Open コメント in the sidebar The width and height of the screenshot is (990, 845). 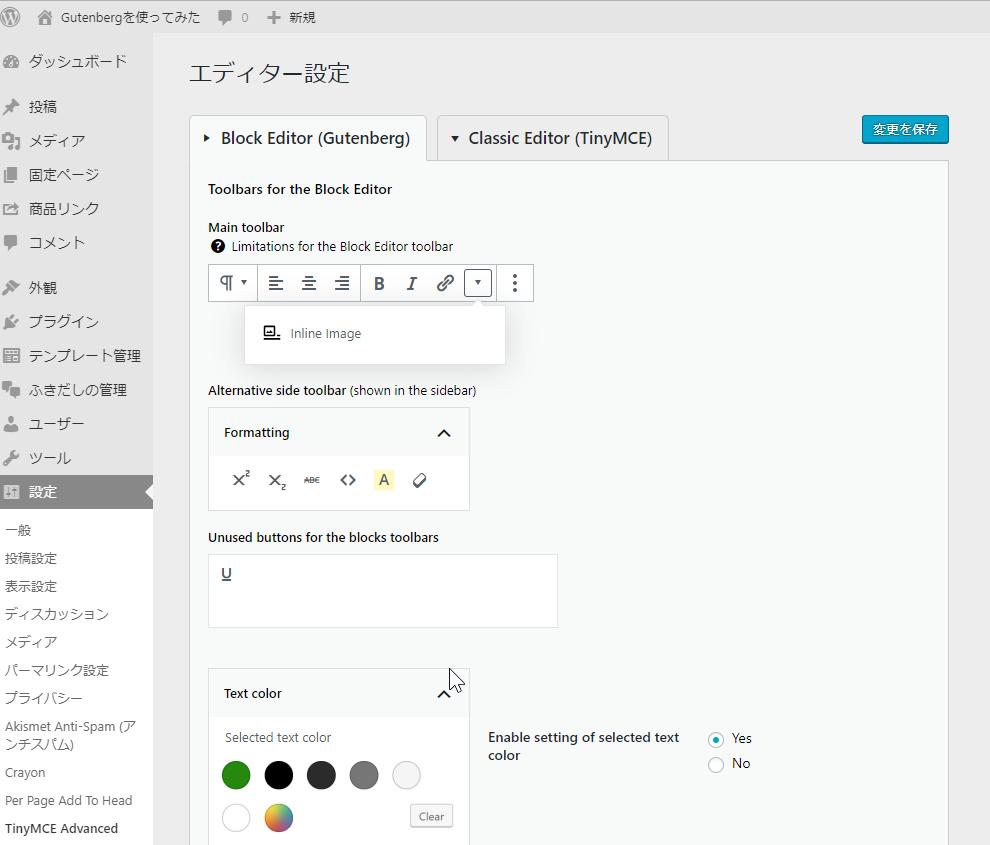76,243
